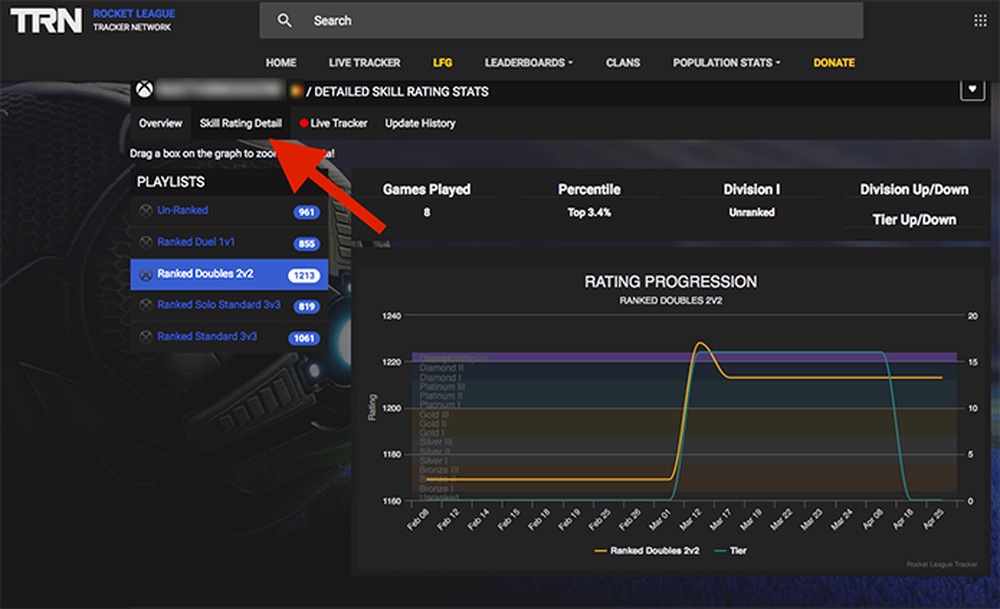Click the DONATE link in navigation
The height and width of the screenshot is (609, 1000).
(833, 62)
